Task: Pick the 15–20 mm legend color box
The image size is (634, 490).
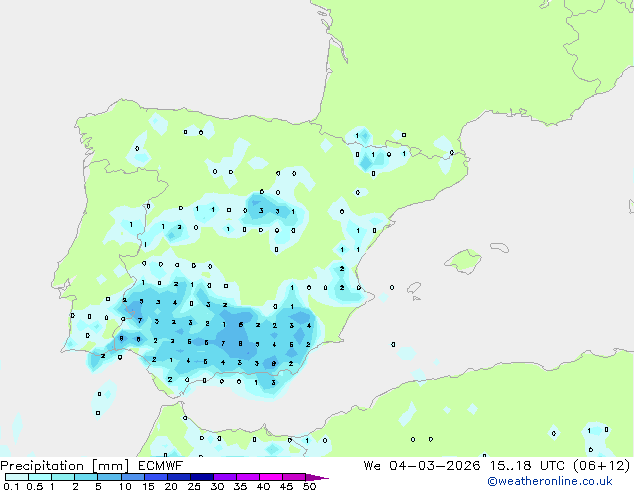Action: (x=155, y=477)
